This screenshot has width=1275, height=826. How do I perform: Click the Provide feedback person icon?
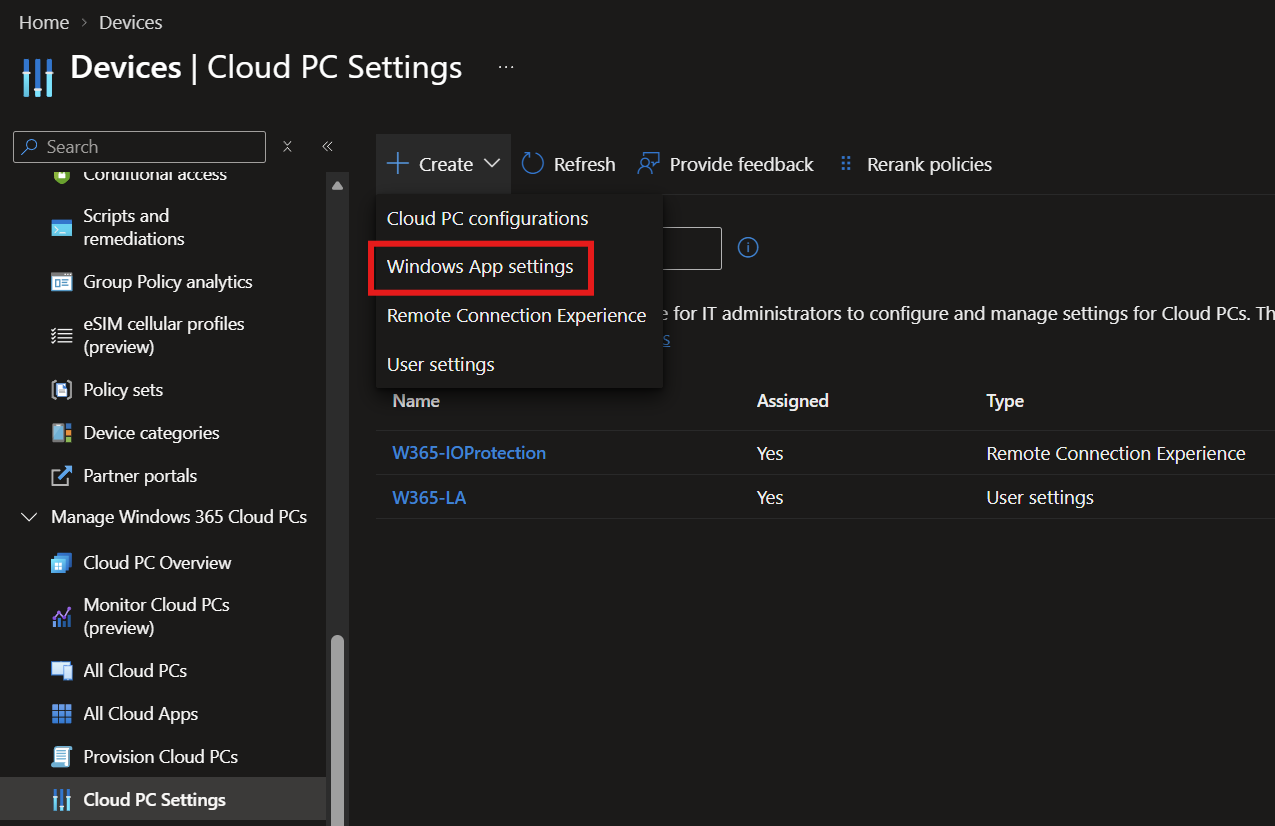pyautogui.click(x=649, y=164)
